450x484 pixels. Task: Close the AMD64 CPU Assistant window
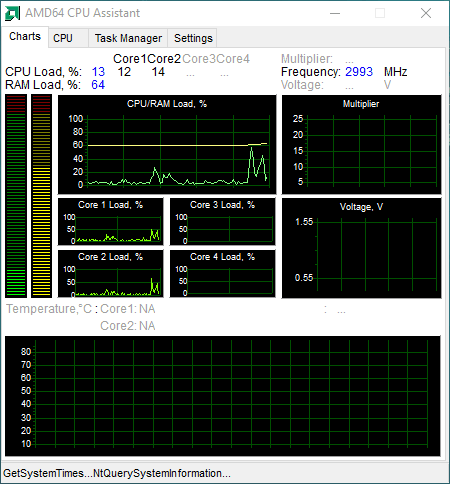[426, 13]
